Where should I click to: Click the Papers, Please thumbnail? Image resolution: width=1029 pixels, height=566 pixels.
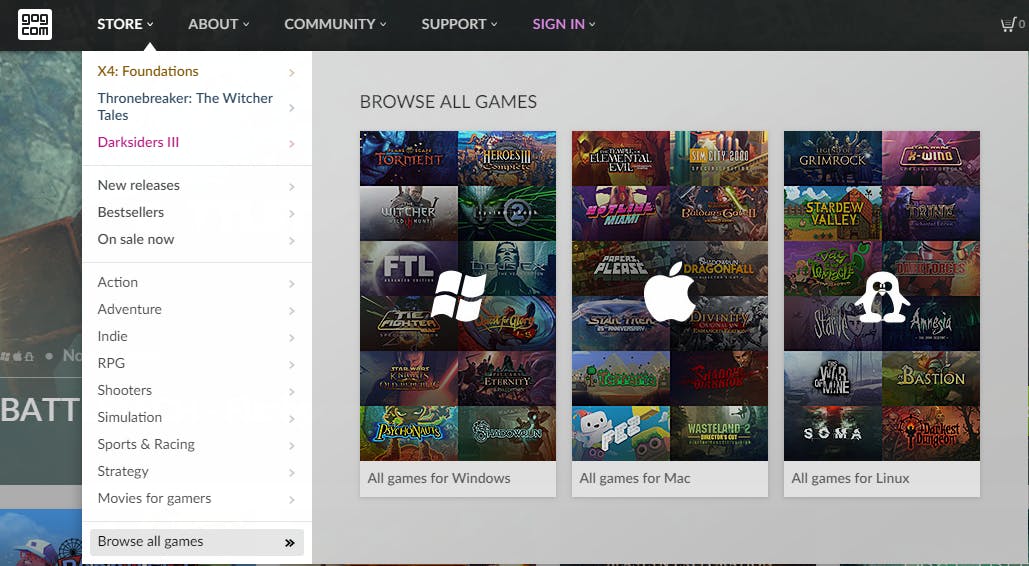[621, 268]
